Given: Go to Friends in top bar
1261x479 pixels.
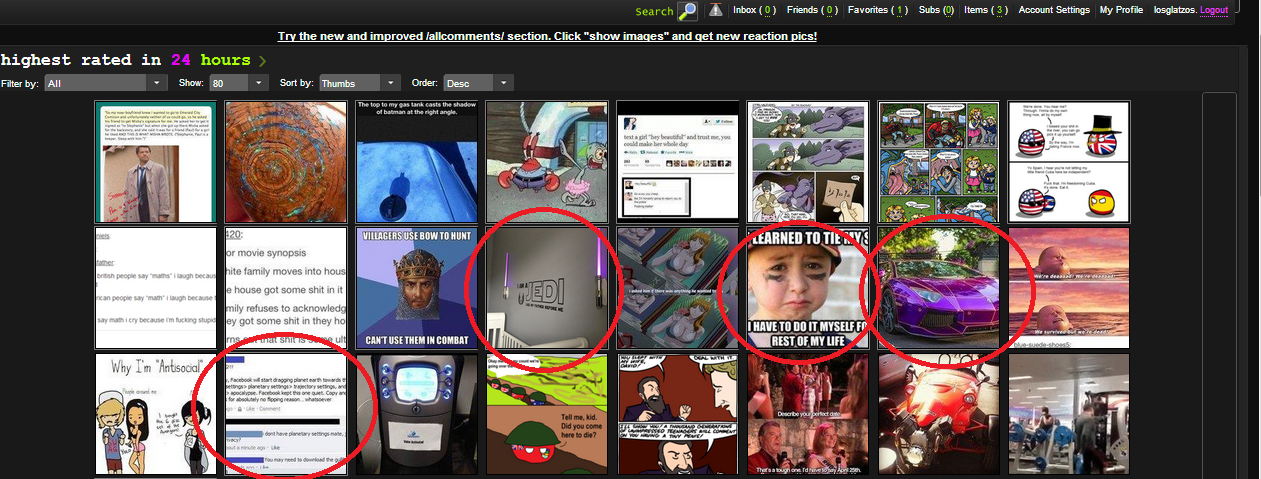Looking at the screenshot, I should point(811,10).
